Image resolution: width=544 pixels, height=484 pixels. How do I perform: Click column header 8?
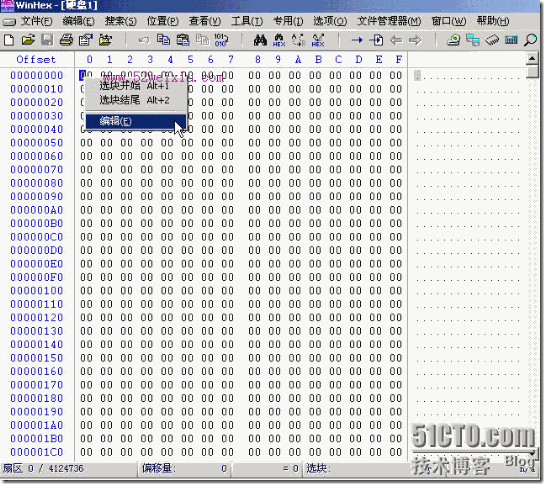tap(257, 59)
